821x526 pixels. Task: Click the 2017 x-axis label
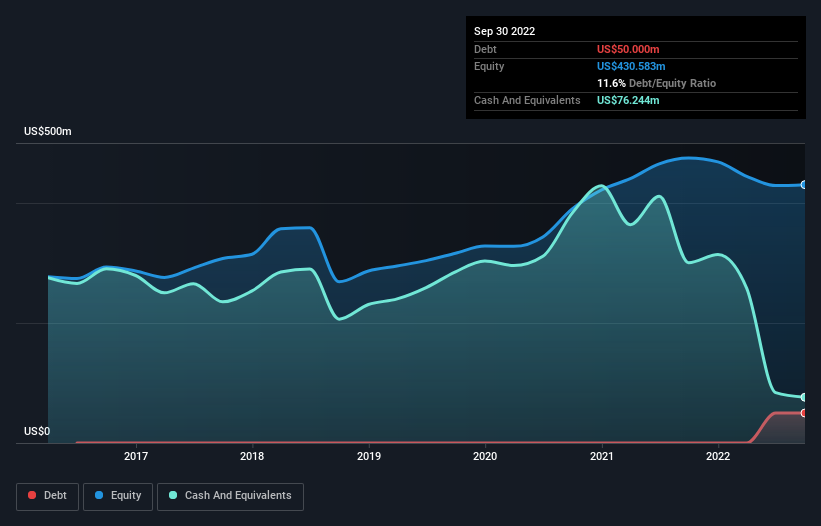(x=136, y=456)
